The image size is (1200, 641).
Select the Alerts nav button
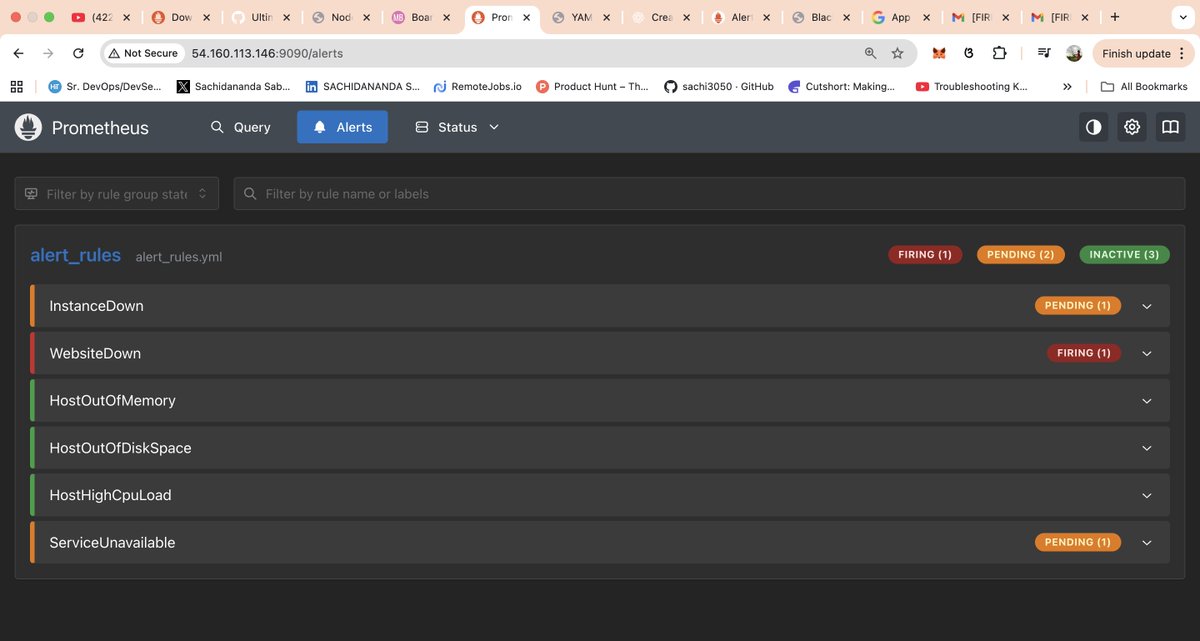point(342,127)
